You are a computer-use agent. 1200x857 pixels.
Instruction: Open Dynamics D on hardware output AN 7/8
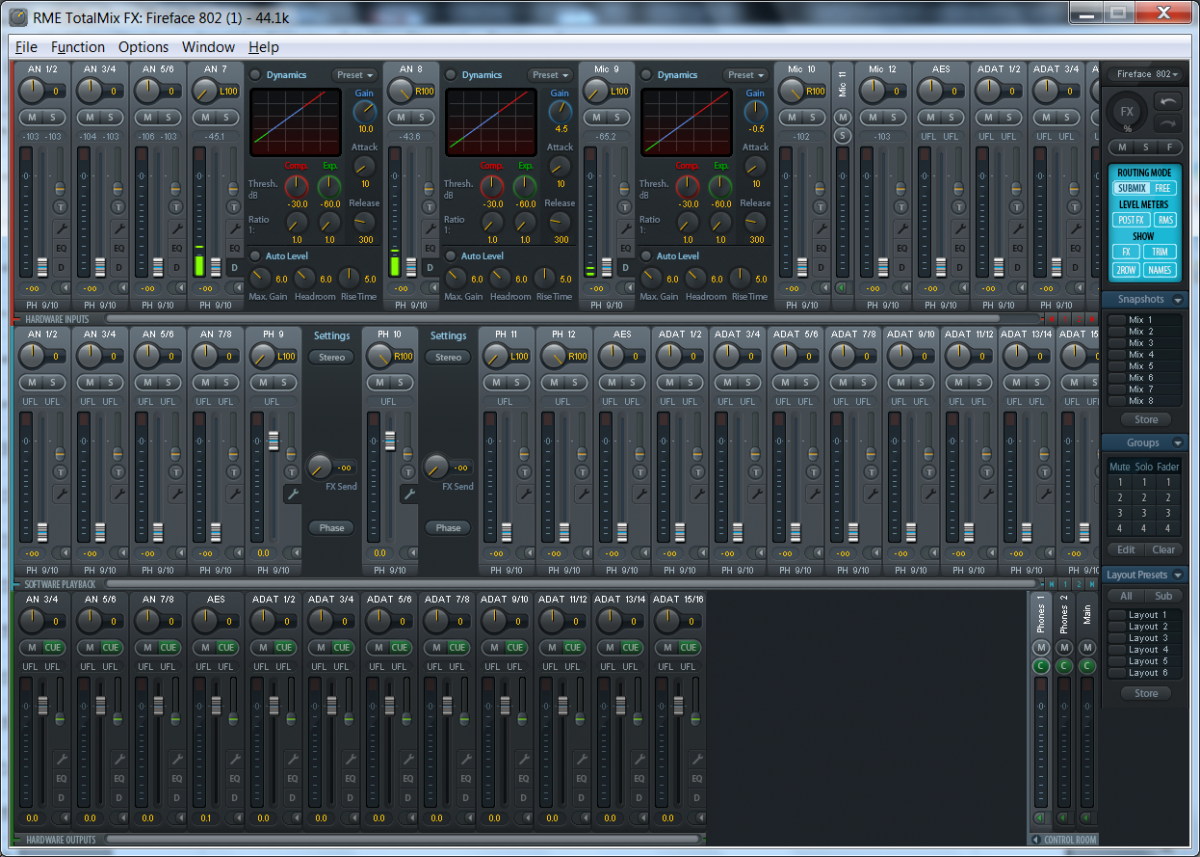pos(177,797)
